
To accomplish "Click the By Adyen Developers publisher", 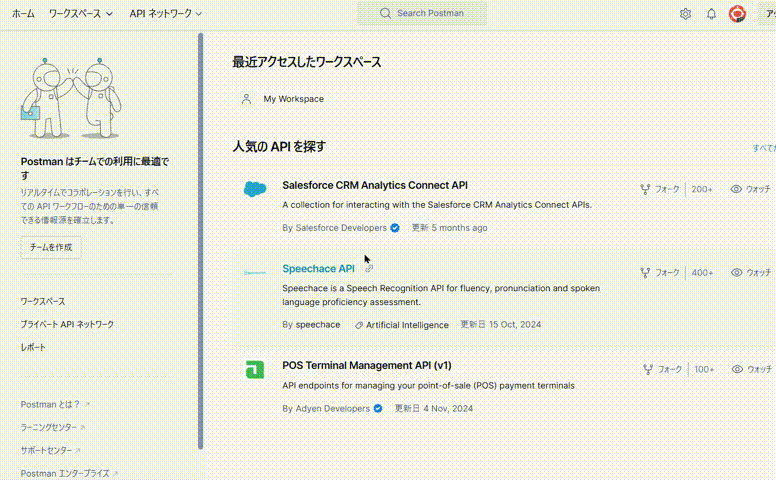I will click(x=326, y=408).
